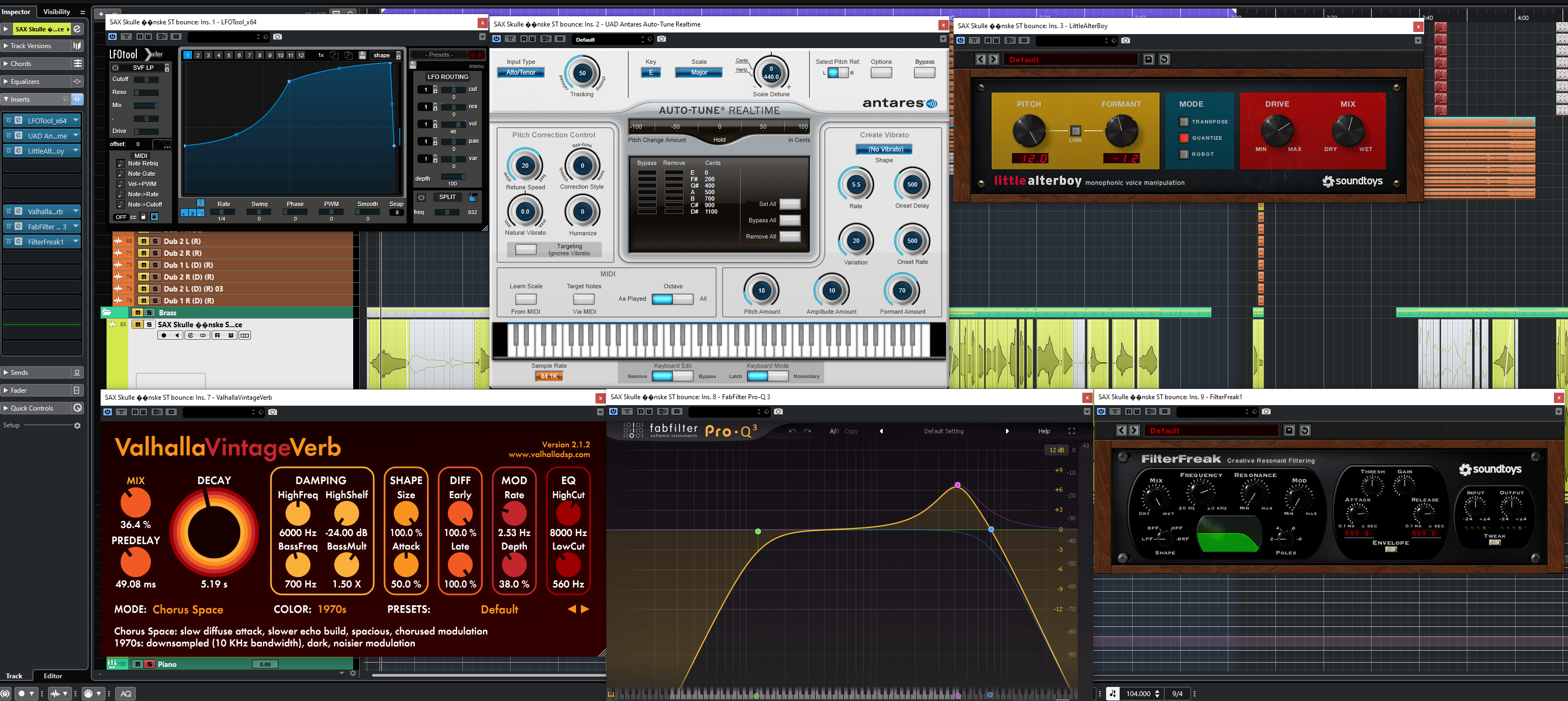Click the FabFilter undo arrow icon
Viewport: 1568px width, 701px height.
(792, 431)
